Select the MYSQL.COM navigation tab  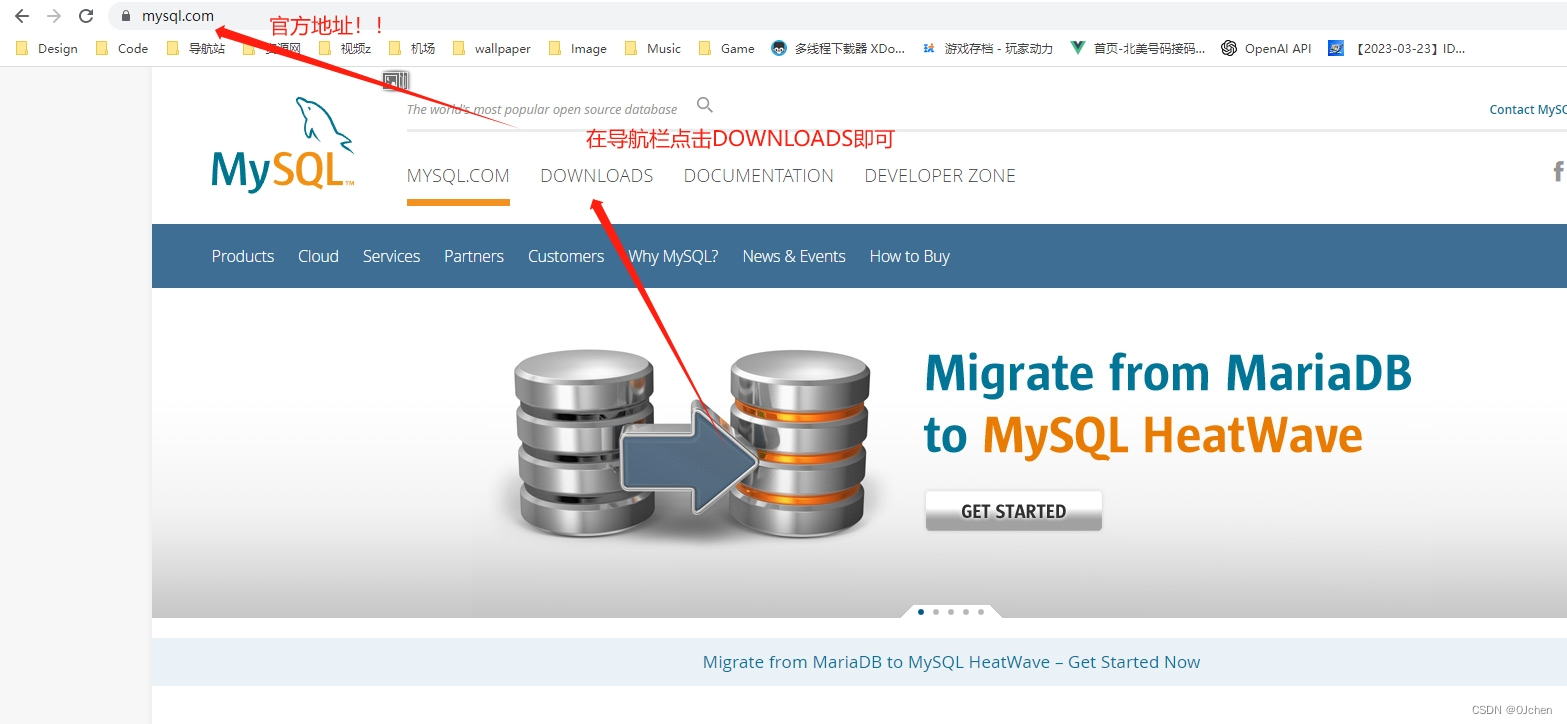[x=458, y=176]
